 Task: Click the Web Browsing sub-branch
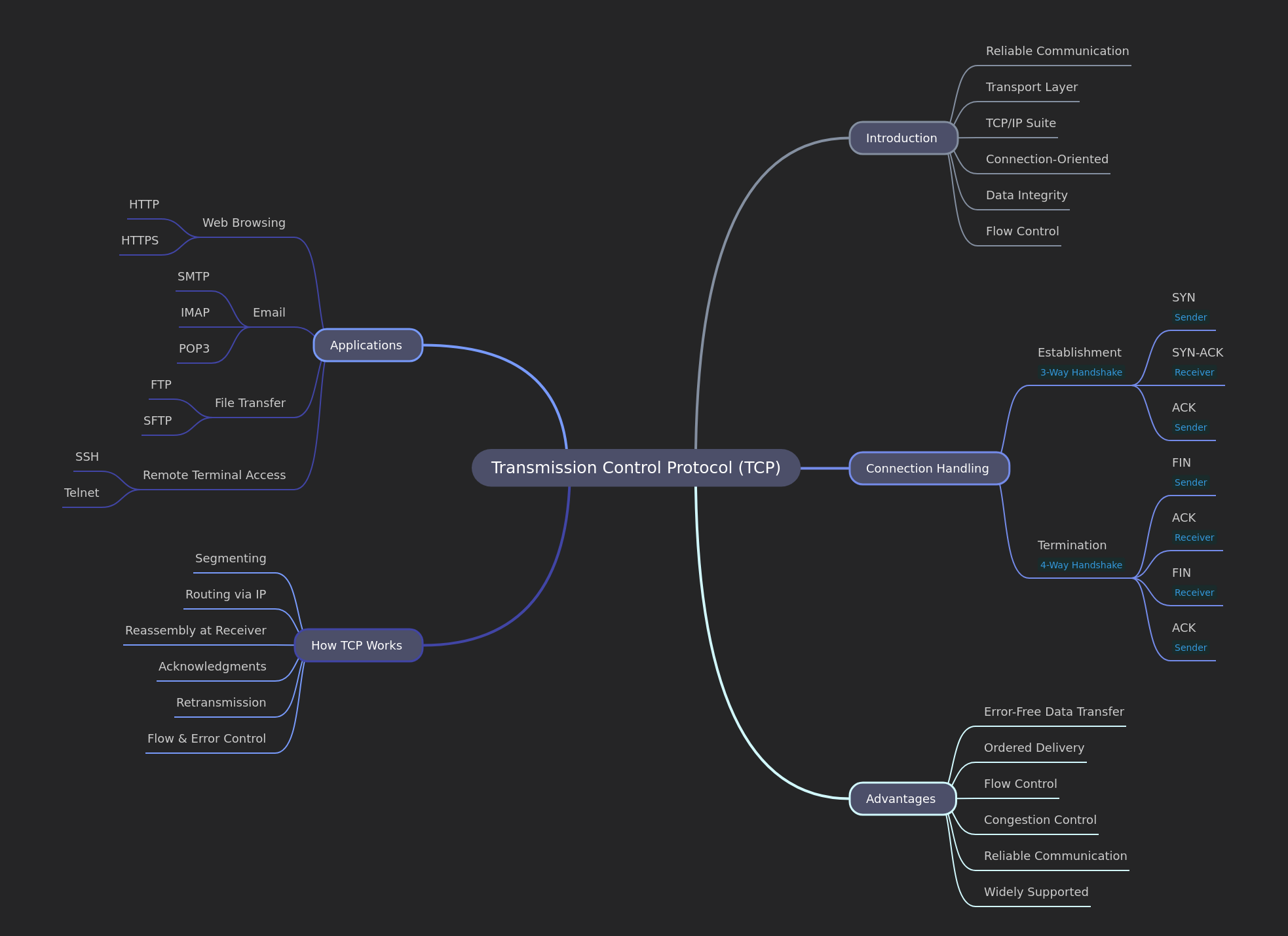coord(244,223)
